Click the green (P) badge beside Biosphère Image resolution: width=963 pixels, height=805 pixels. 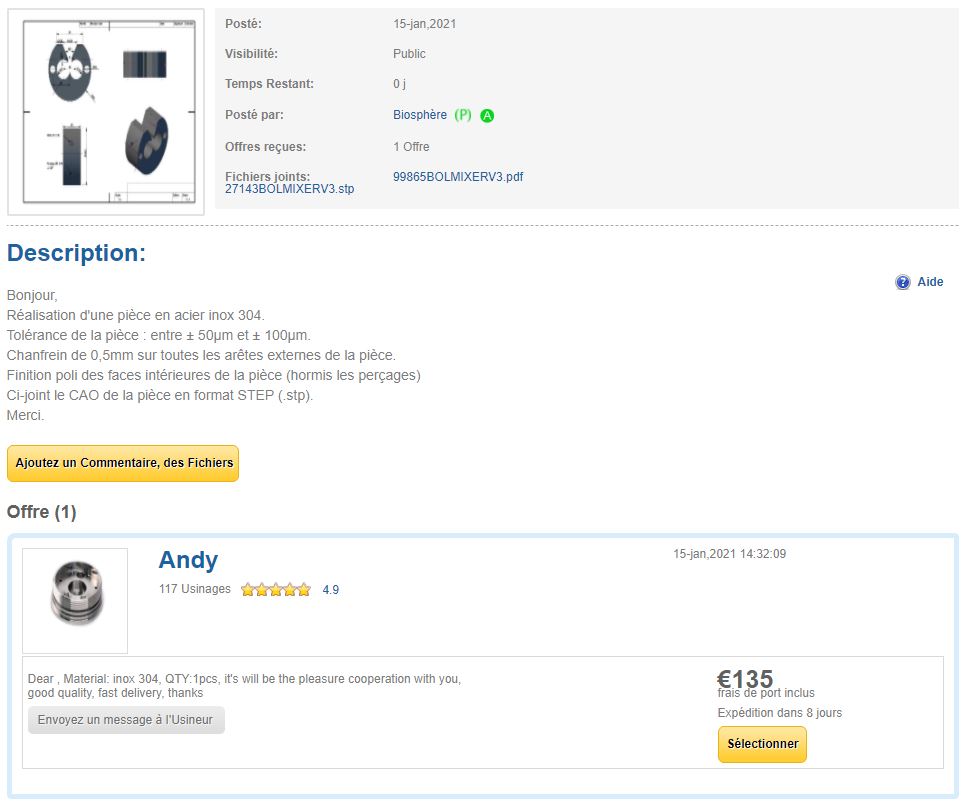tap(462, 115)
